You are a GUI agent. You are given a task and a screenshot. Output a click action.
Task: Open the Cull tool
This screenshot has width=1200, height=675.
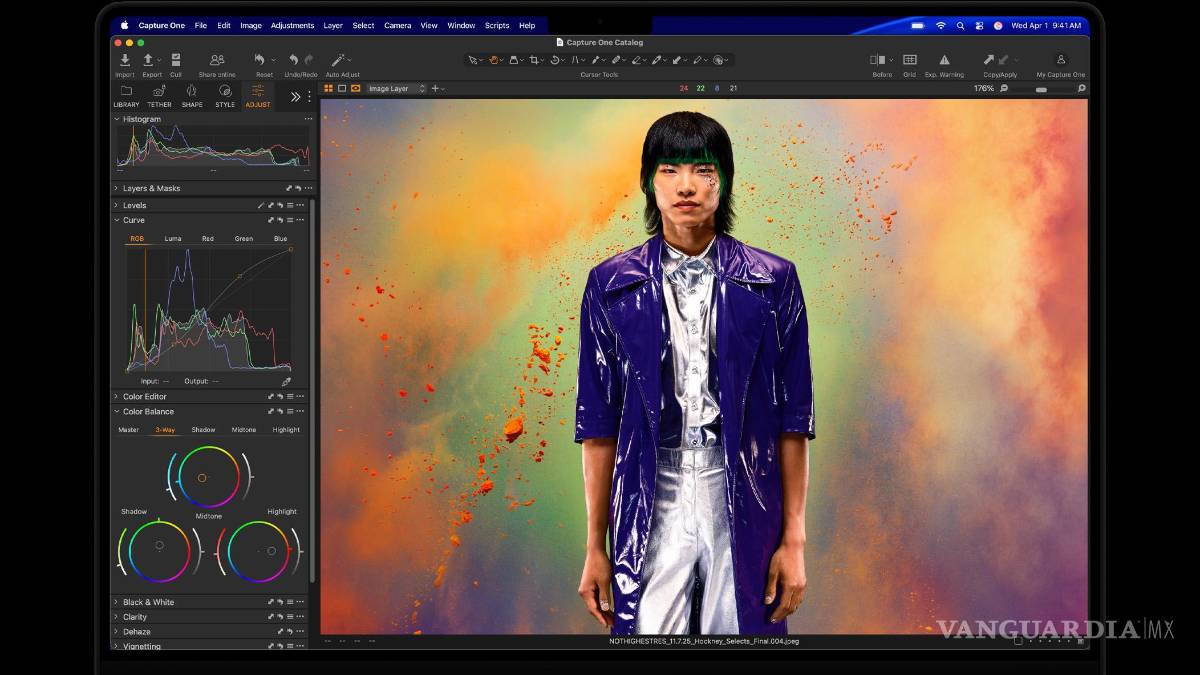pyautogui.click(x=176, y=61)
